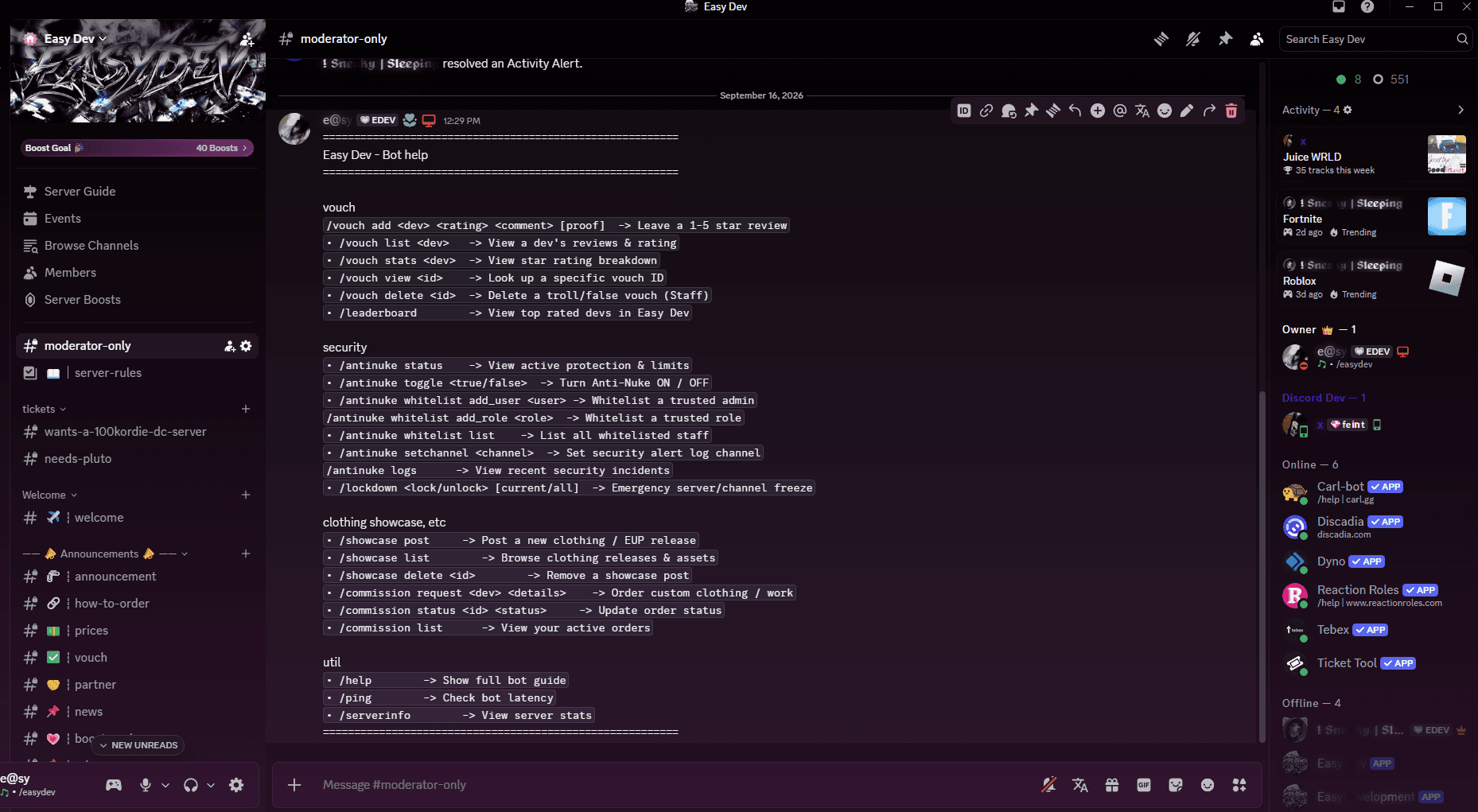Open the Easy Dev server dropdown menu

click(76, 39)
